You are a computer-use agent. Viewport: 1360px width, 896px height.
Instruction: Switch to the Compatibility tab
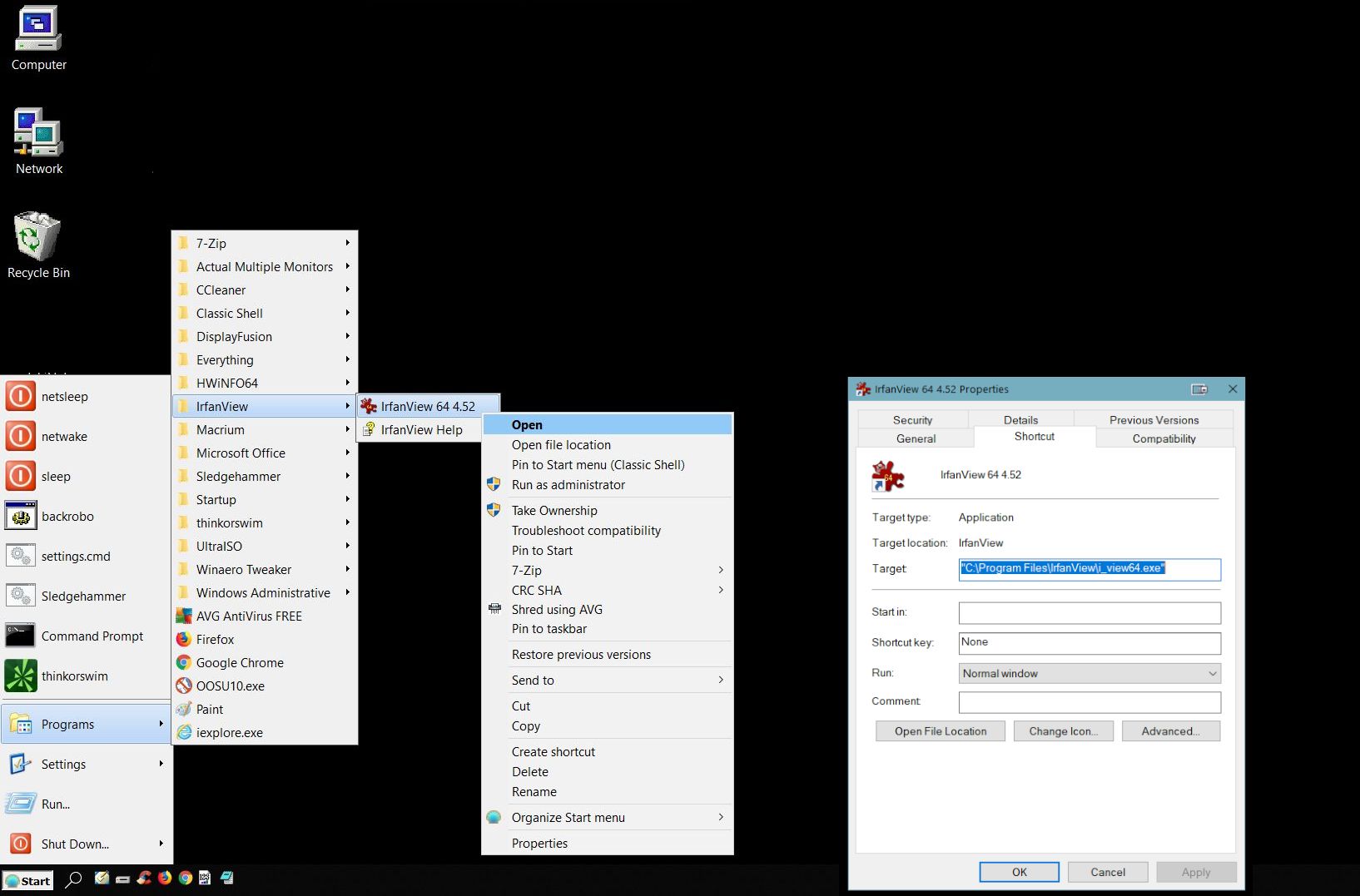coord(1164,438)
